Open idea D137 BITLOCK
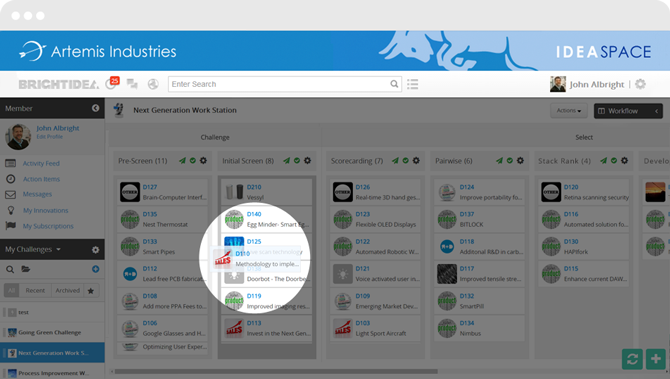 tap(479, 219)
